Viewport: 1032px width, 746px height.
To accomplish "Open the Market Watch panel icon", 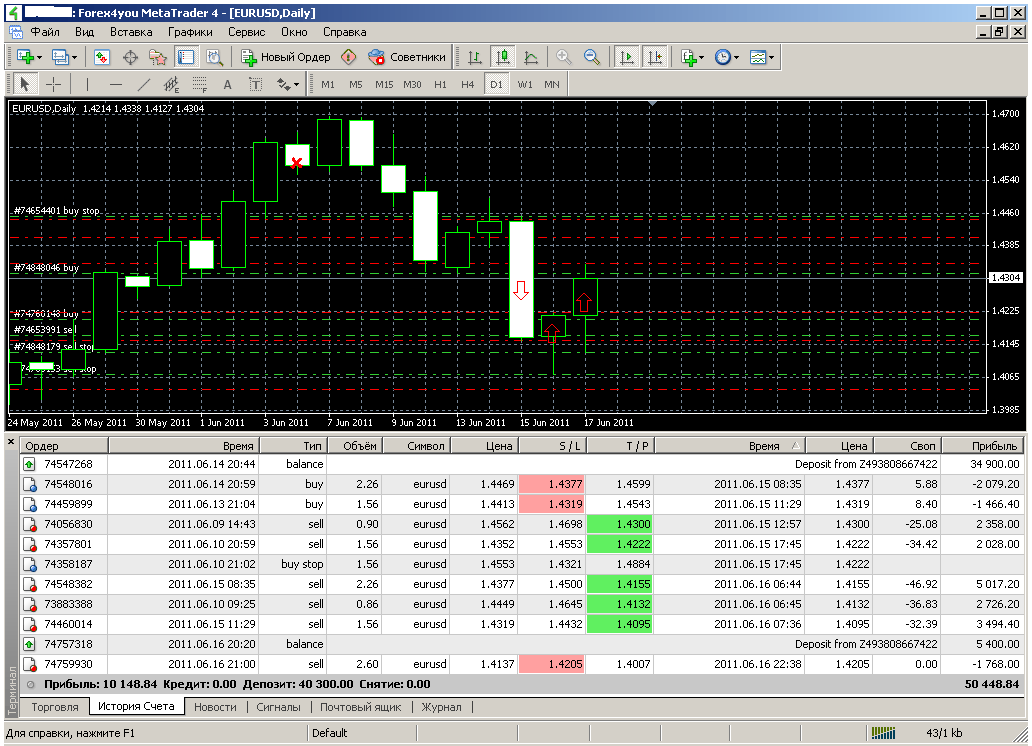I will [101, 57].
